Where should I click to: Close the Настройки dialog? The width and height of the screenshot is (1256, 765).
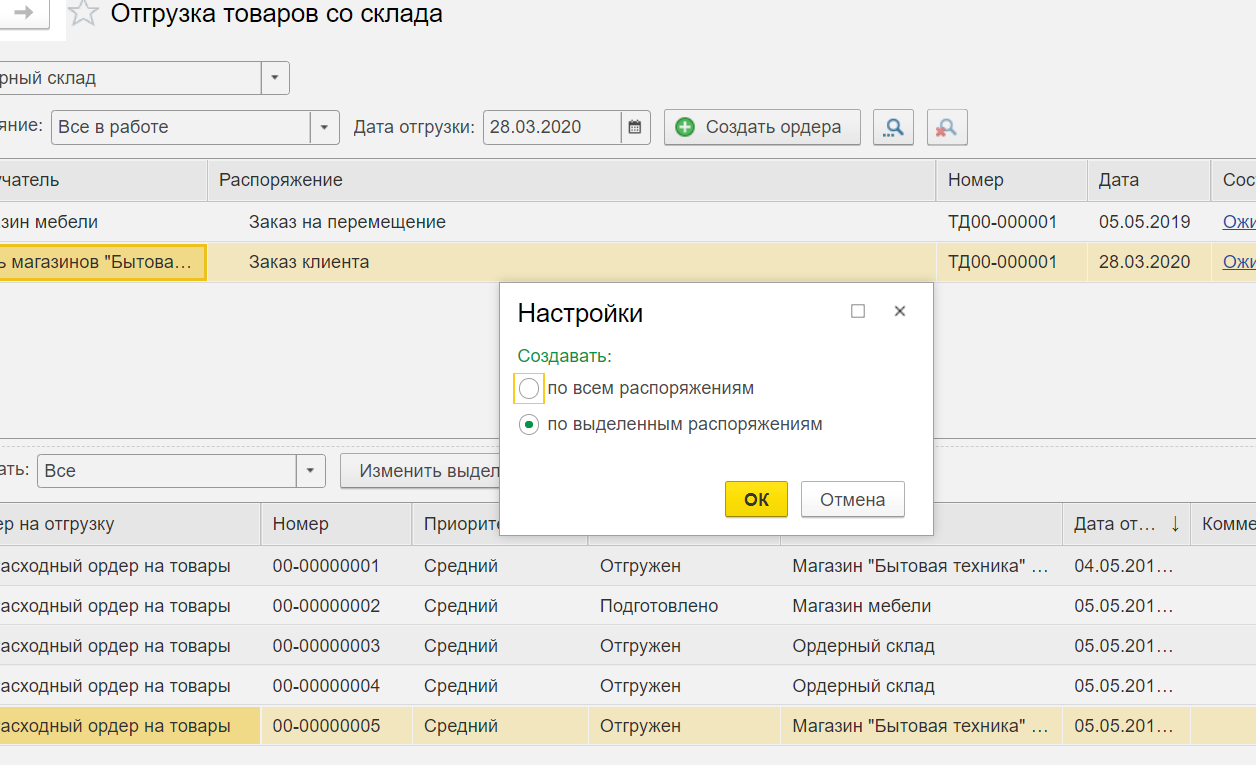pos(899,311)
